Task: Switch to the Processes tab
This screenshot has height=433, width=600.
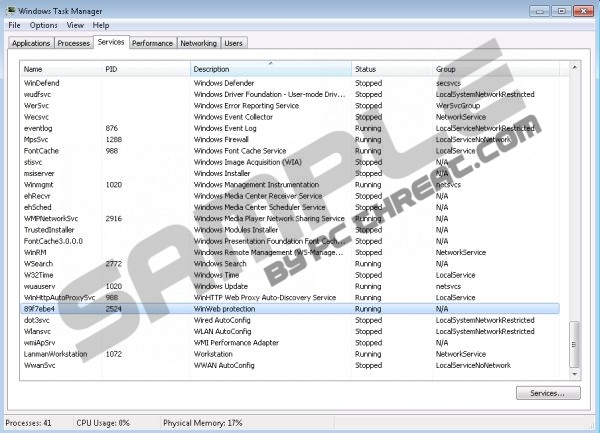Action: point(73,44)
